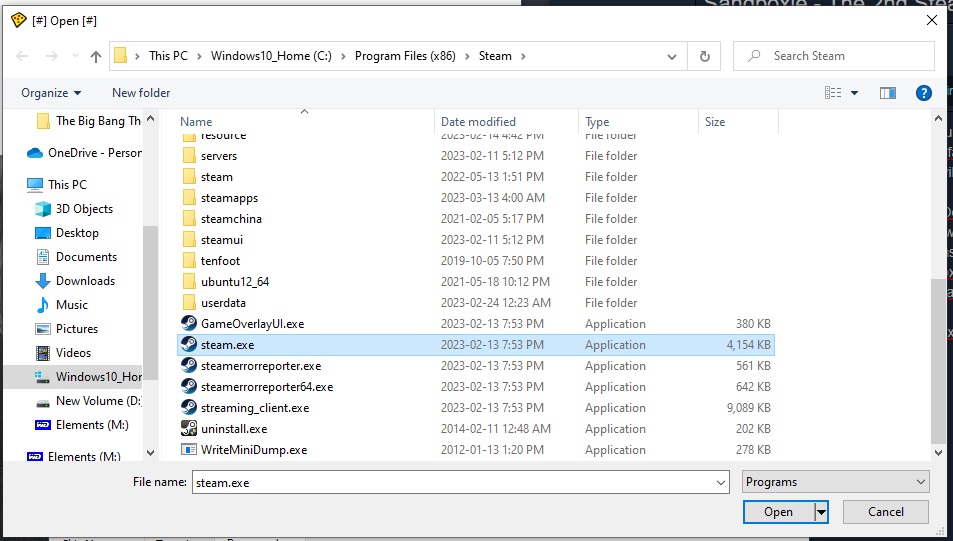
Task: Toggle the preview pane icon
Action: click(x=887, y=93)
